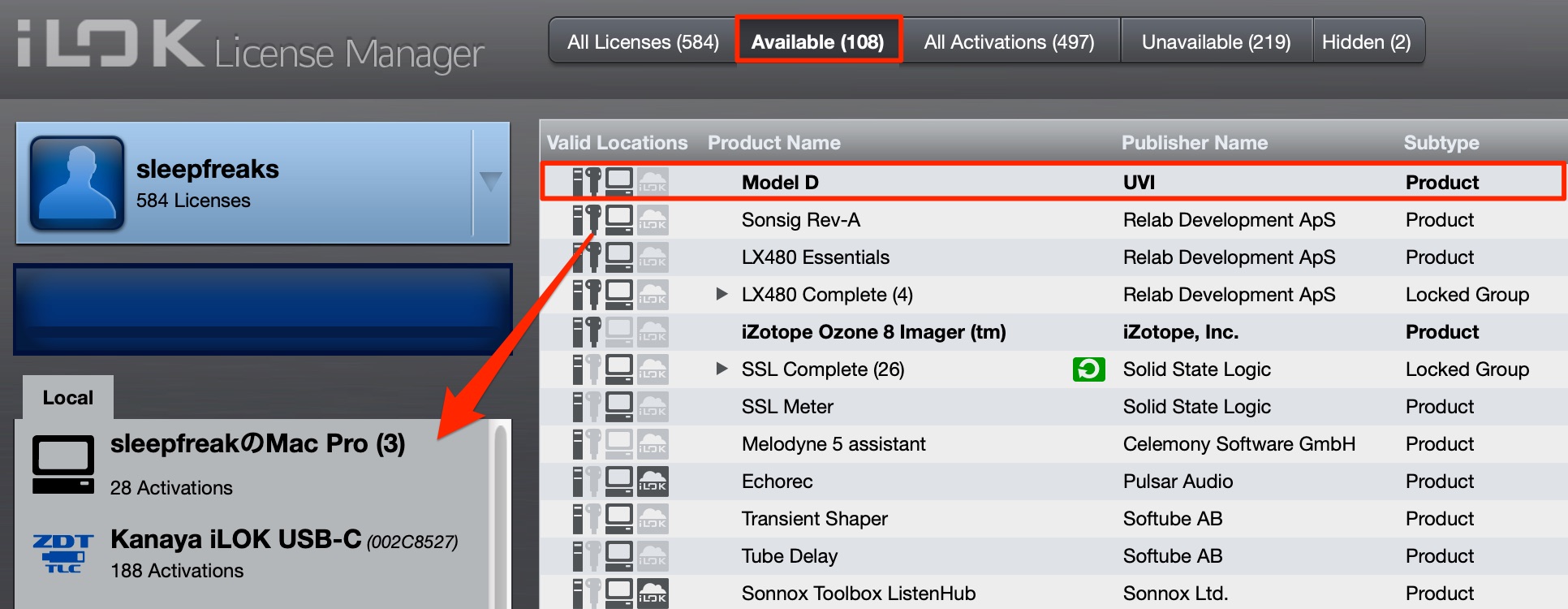Click the iLok cloud icon in Model D row
The height and width of the screenshot is (609, 1568).
pyautogui.click(x=652, y=182)
